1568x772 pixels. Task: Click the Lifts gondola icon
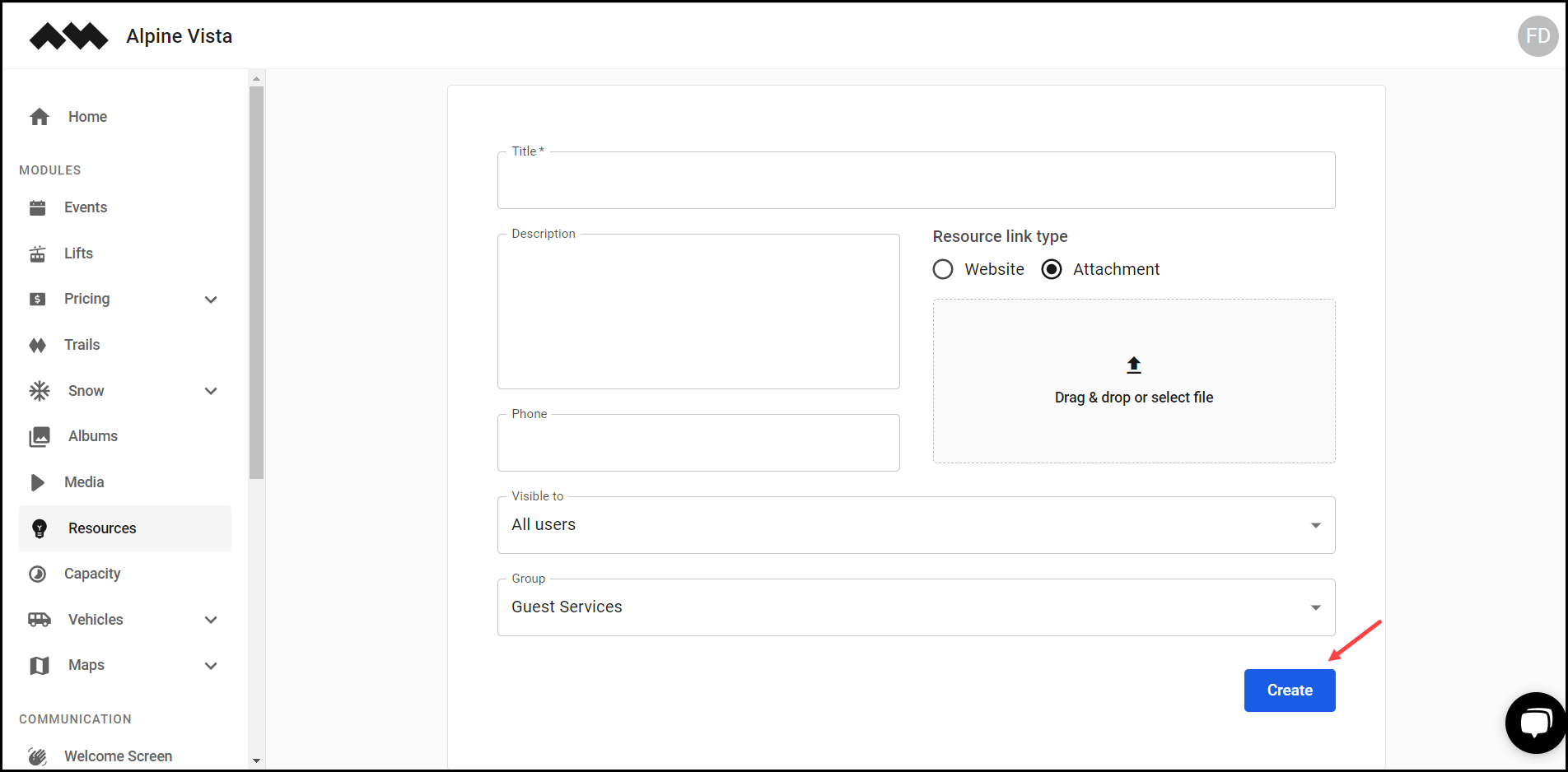38,253
